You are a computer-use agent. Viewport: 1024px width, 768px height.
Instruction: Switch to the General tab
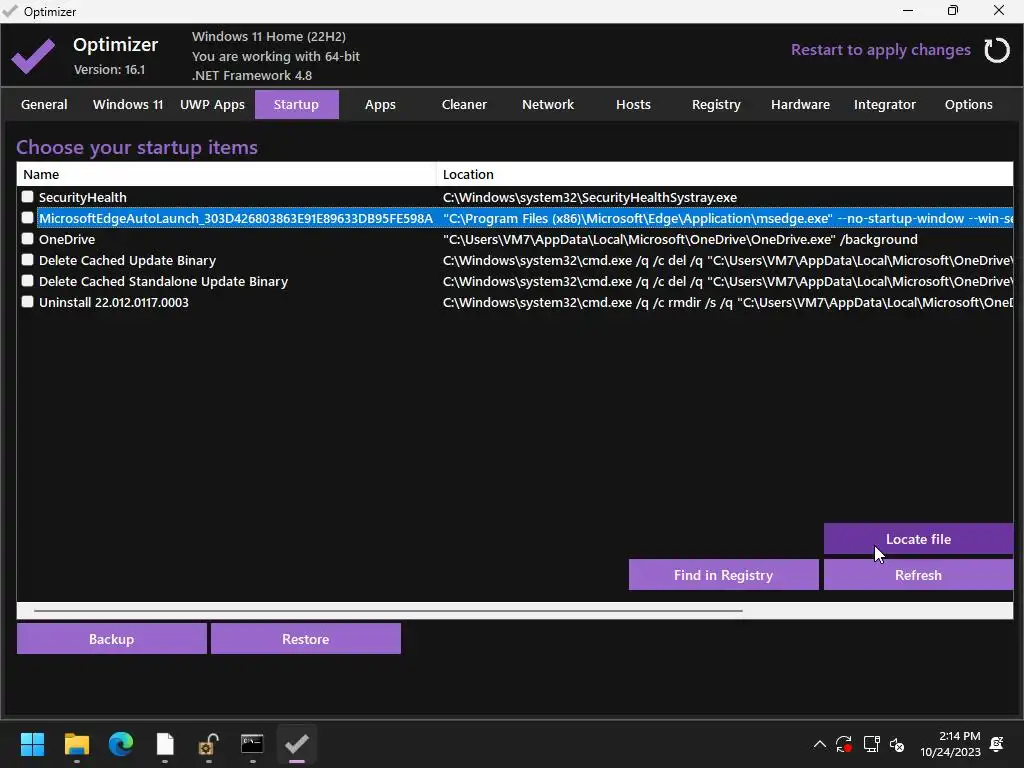(x=44, y=104)
